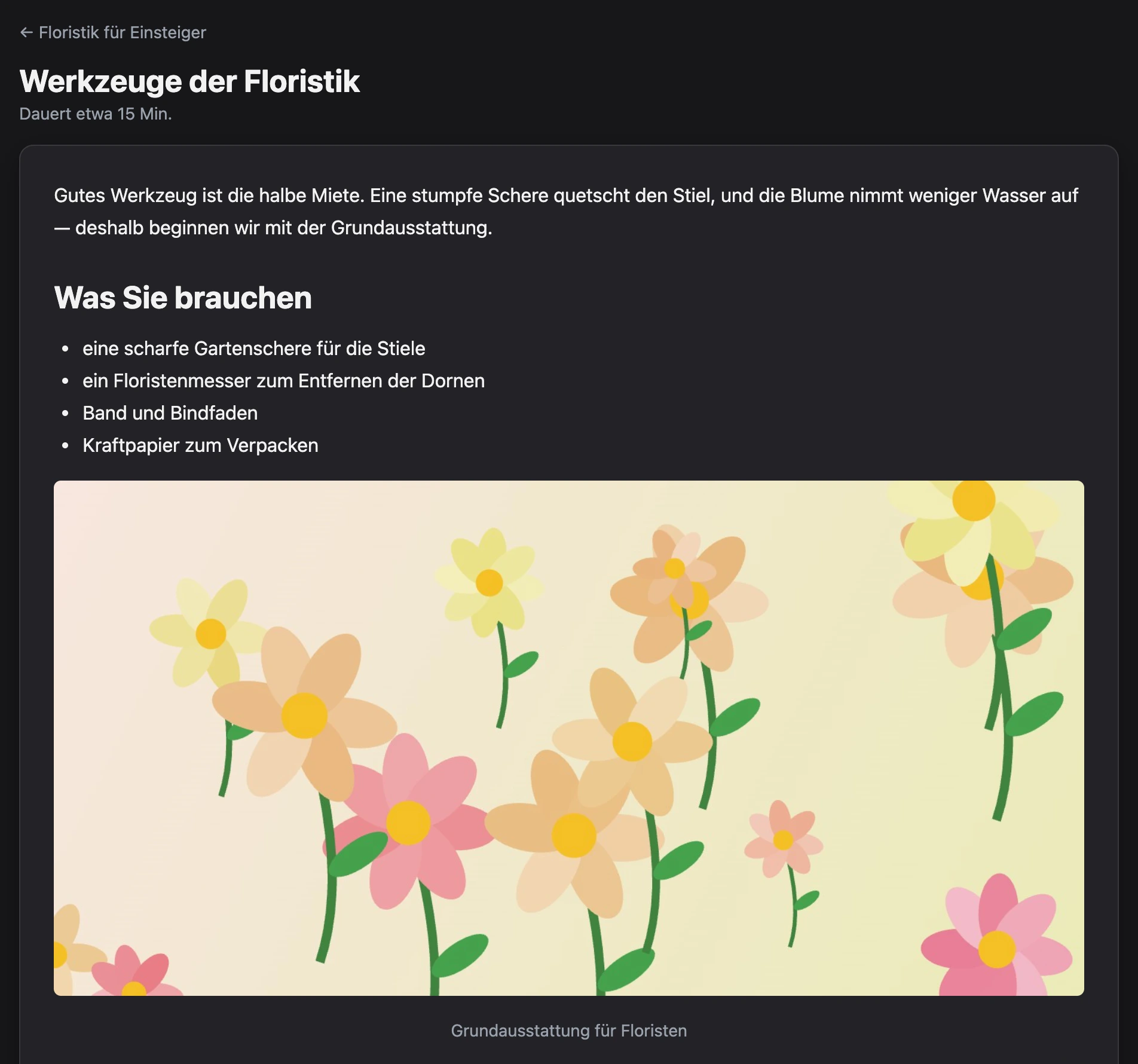Image resolution: width=1138 pixels, height=1064 pixels.
Task: Click the intro paragraph starting with Gutes Werkzeug
Action: 566,212
